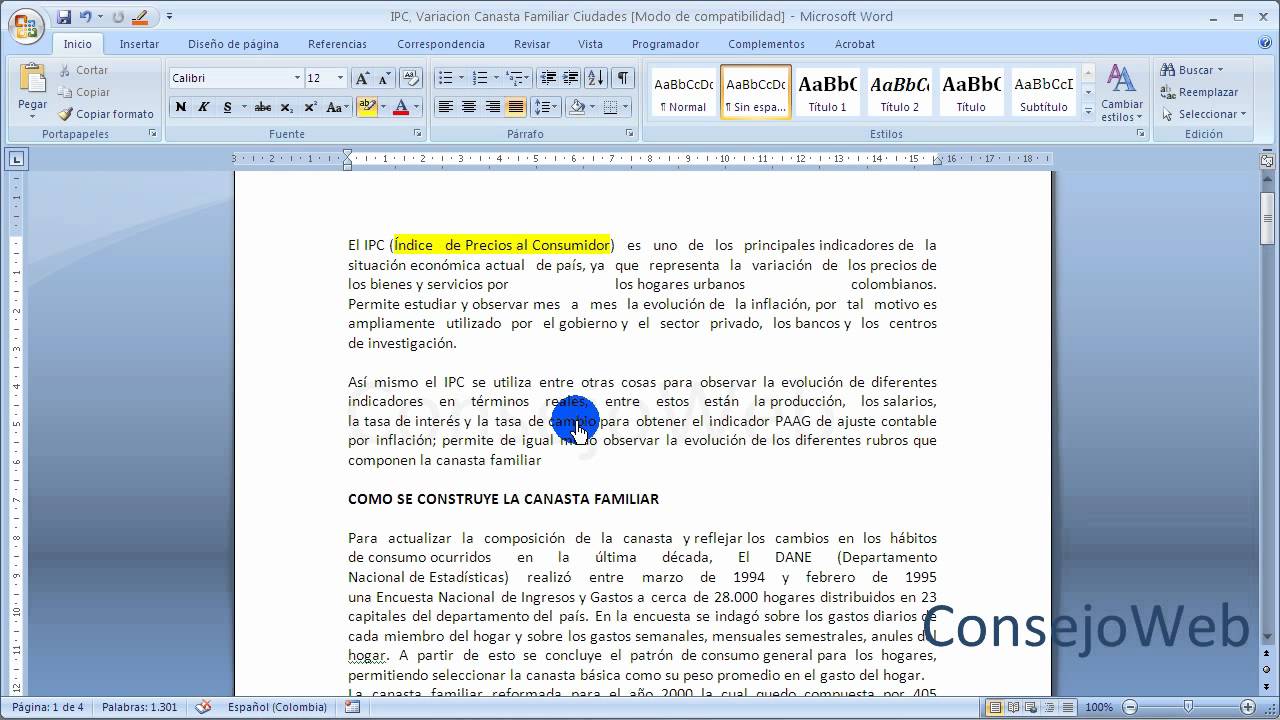Click Seleccionar button
The height and width of the screenshot is (720, 1280).
(1204, 114)
